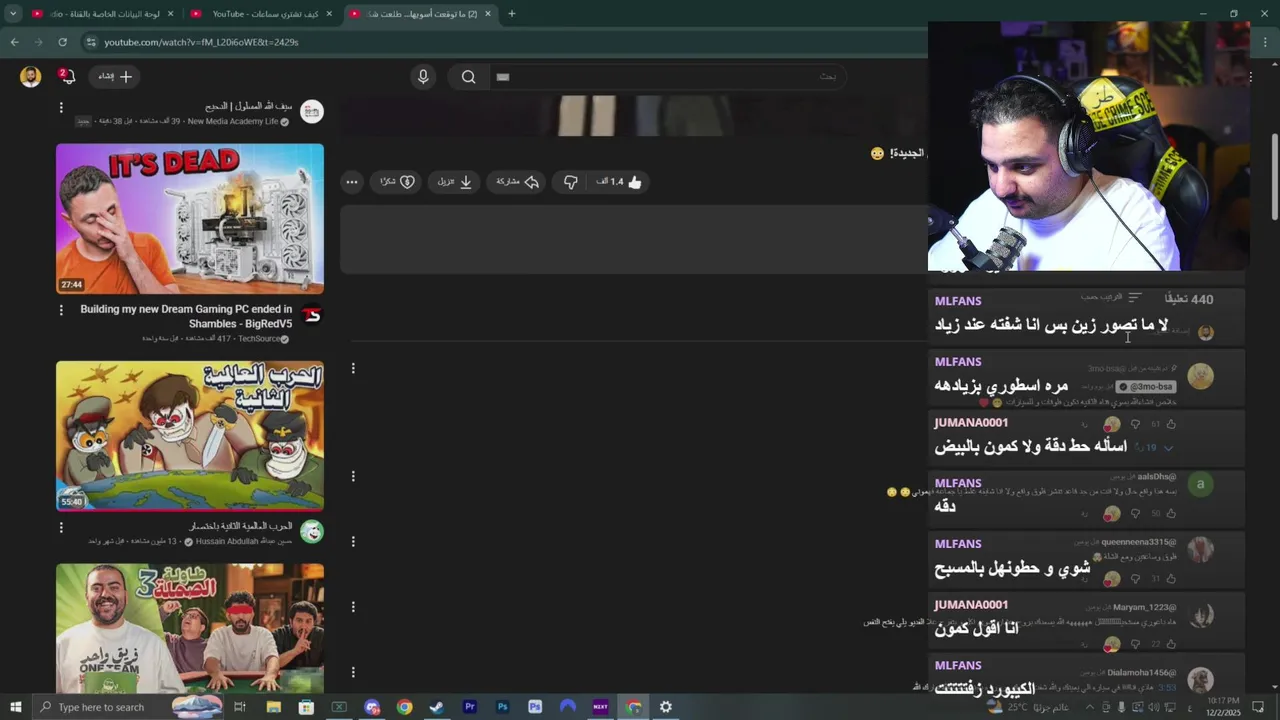Open the account avatar menu
The width and height of the screenshot is (1280, 720).
tap(30, 76)
